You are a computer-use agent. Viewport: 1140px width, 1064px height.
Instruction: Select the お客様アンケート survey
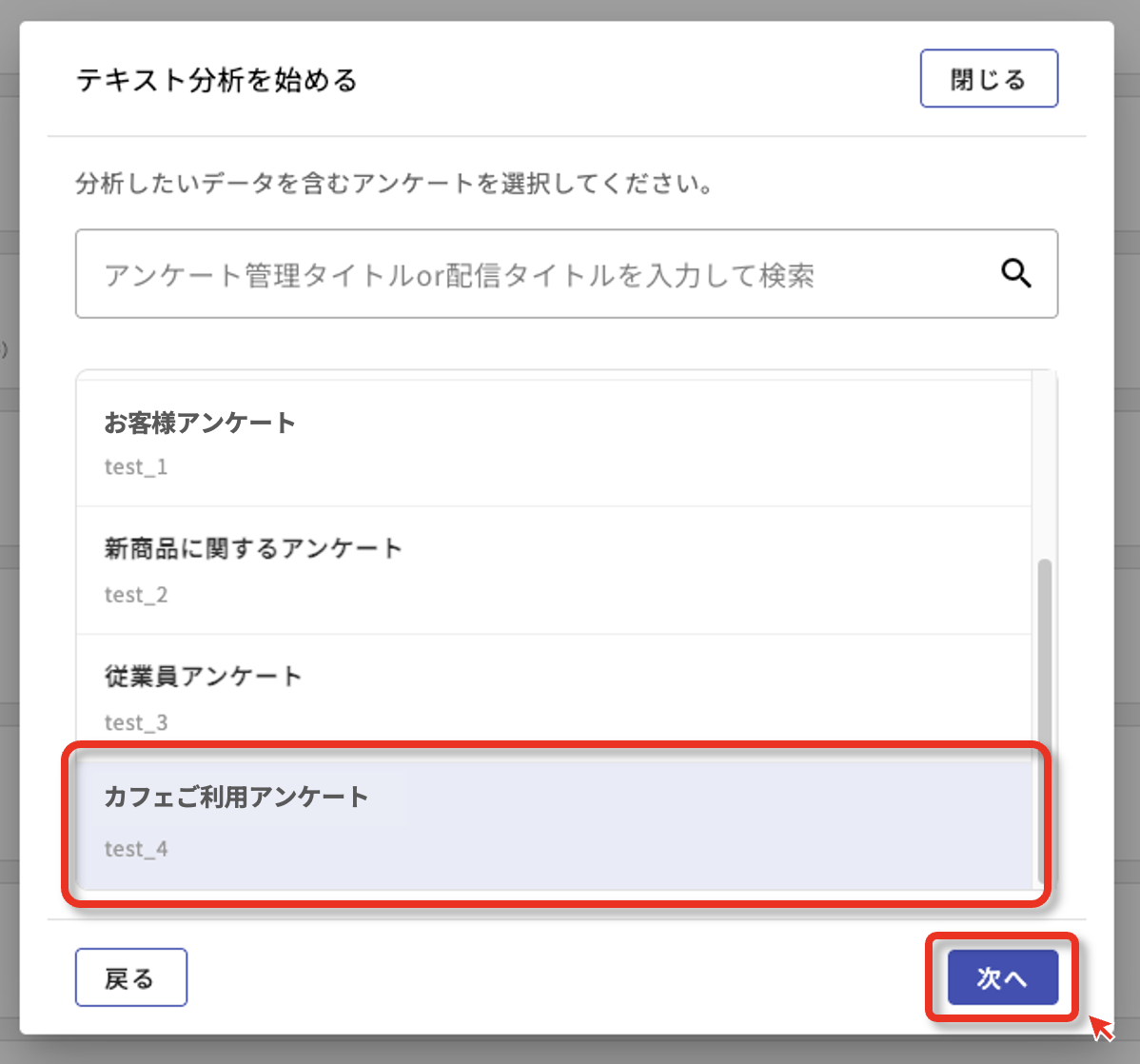tap(200, 423)
